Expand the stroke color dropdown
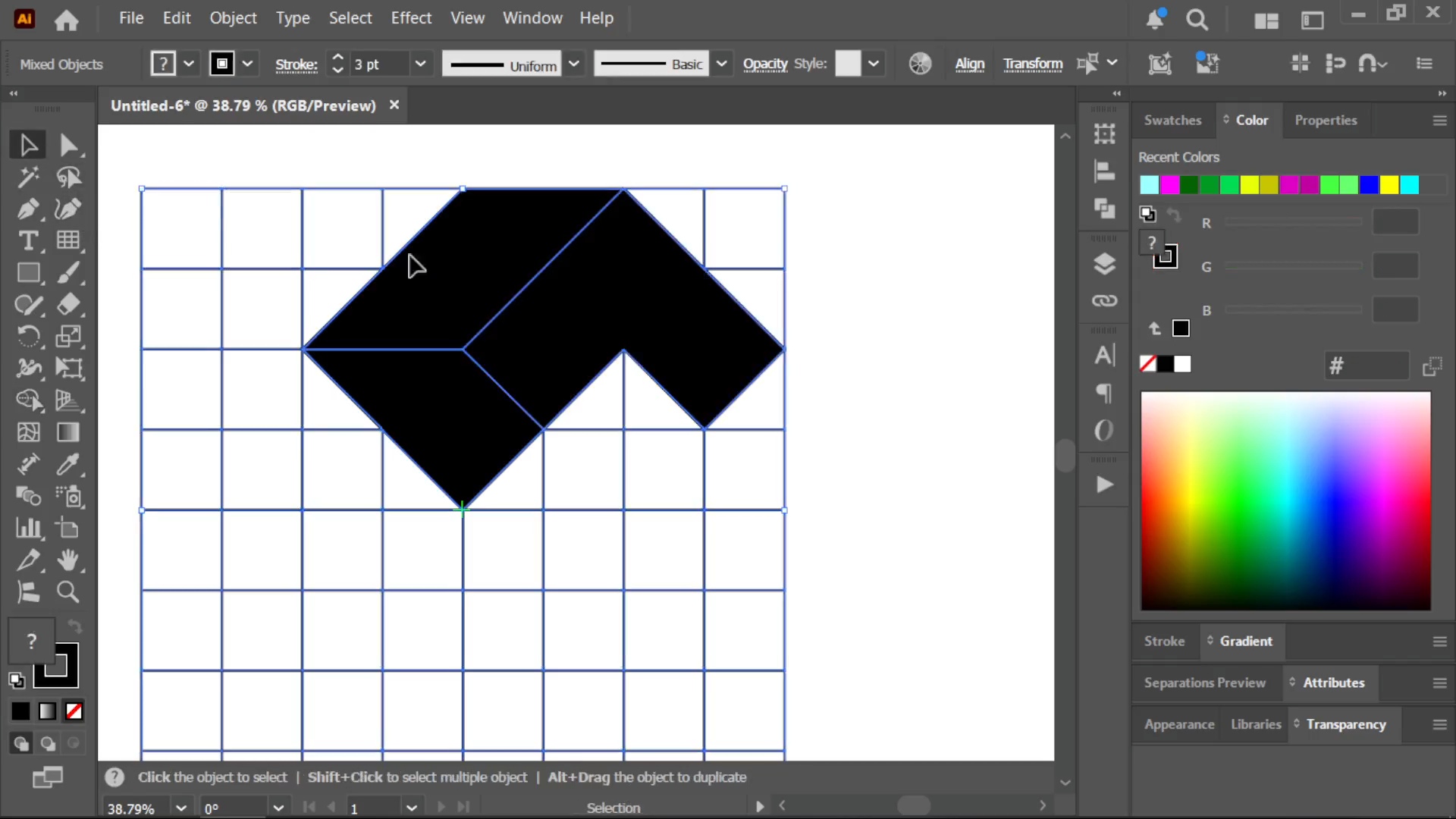The width and height of the screenshot is (1456, 819). 247,64
